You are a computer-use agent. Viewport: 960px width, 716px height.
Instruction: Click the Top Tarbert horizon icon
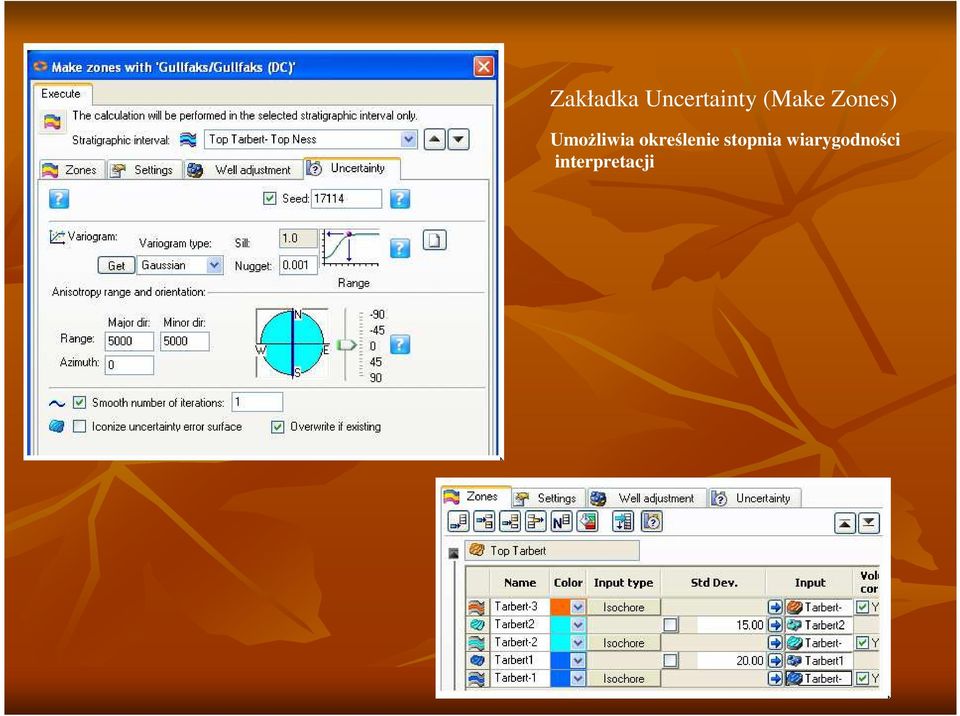coord(477,550)
